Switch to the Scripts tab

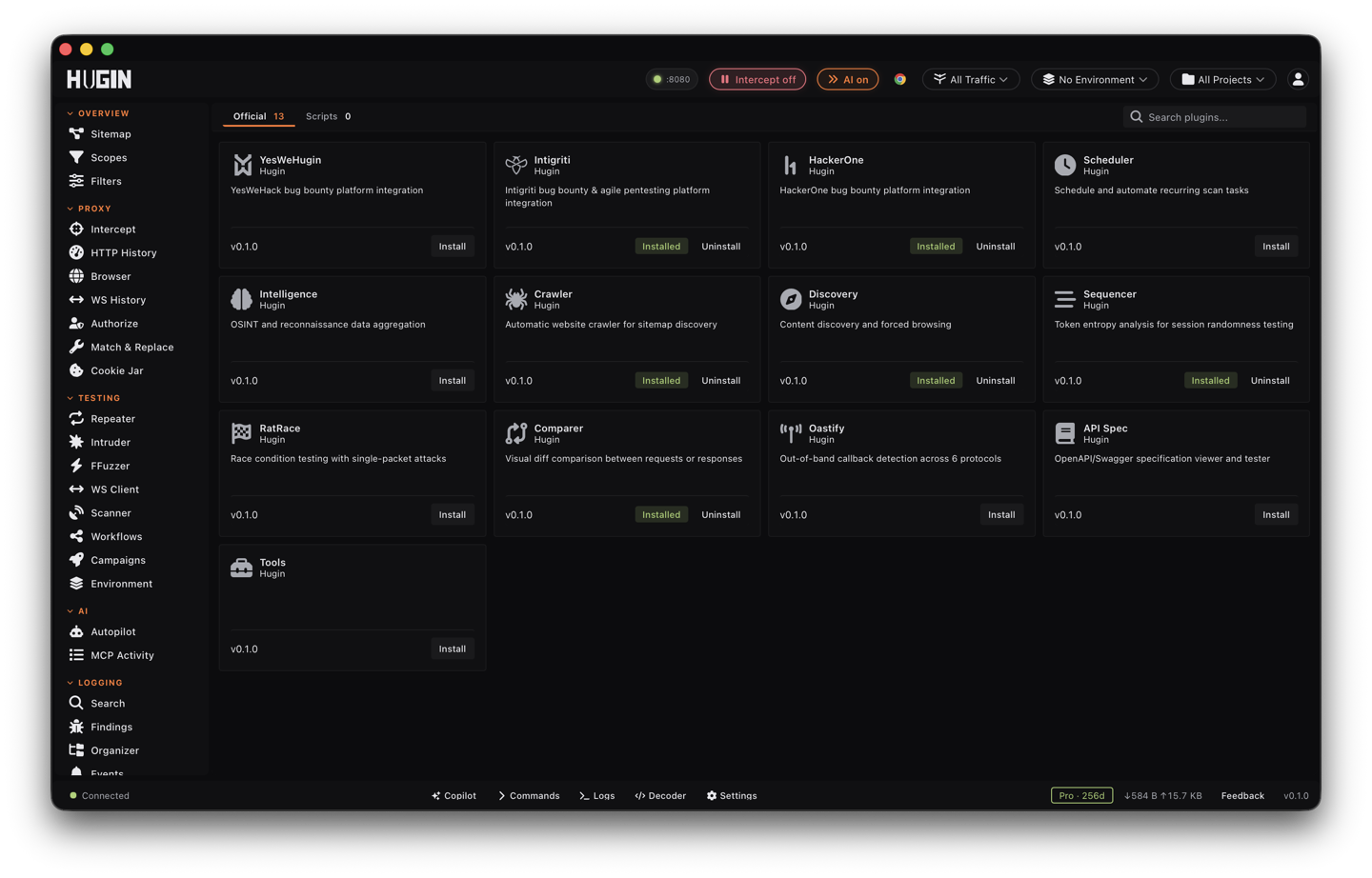pyautogui.click(x=328, y=116)
